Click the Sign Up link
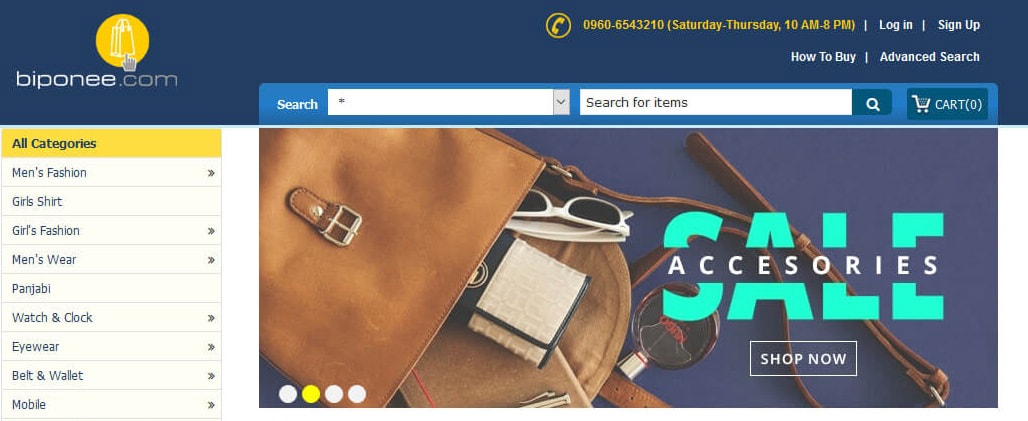The width and height of the screenshot is (1028, 421). [959, 25]
